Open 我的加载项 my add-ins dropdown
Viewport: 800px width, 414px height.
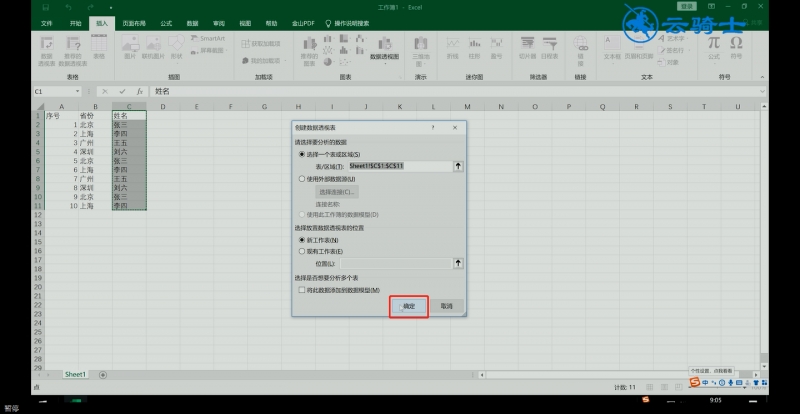click(263, 60)
